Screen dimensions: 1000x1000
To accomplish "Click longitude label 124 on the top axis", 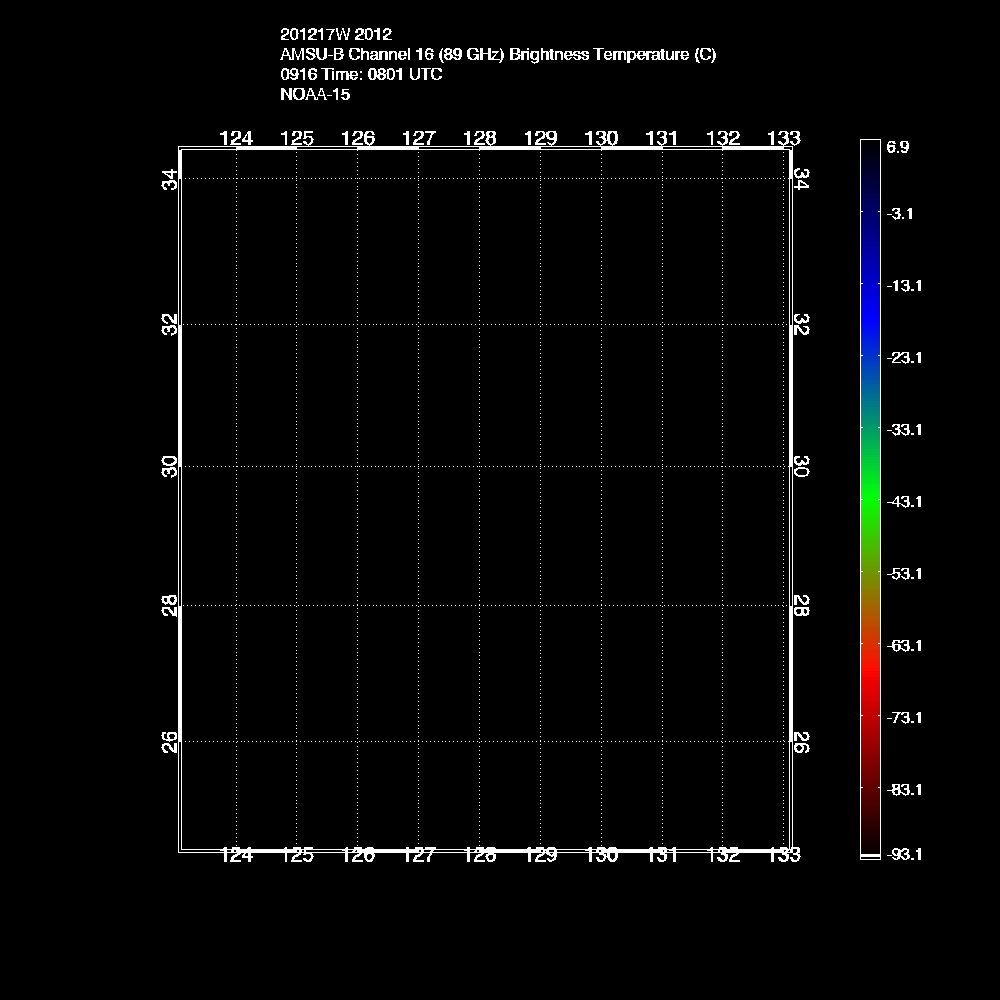I will pyautogui.click(x=236, y=138).
